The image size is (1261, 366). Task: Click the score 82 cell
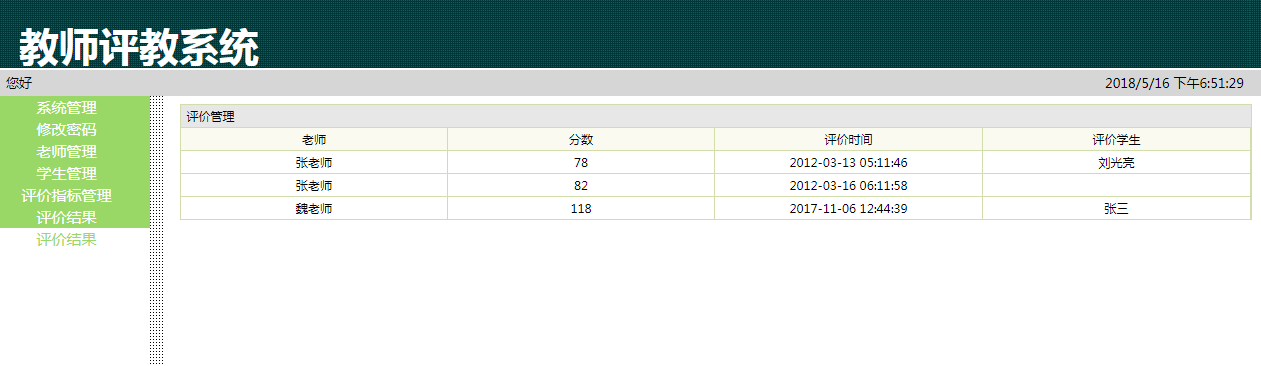pos(581,185)
